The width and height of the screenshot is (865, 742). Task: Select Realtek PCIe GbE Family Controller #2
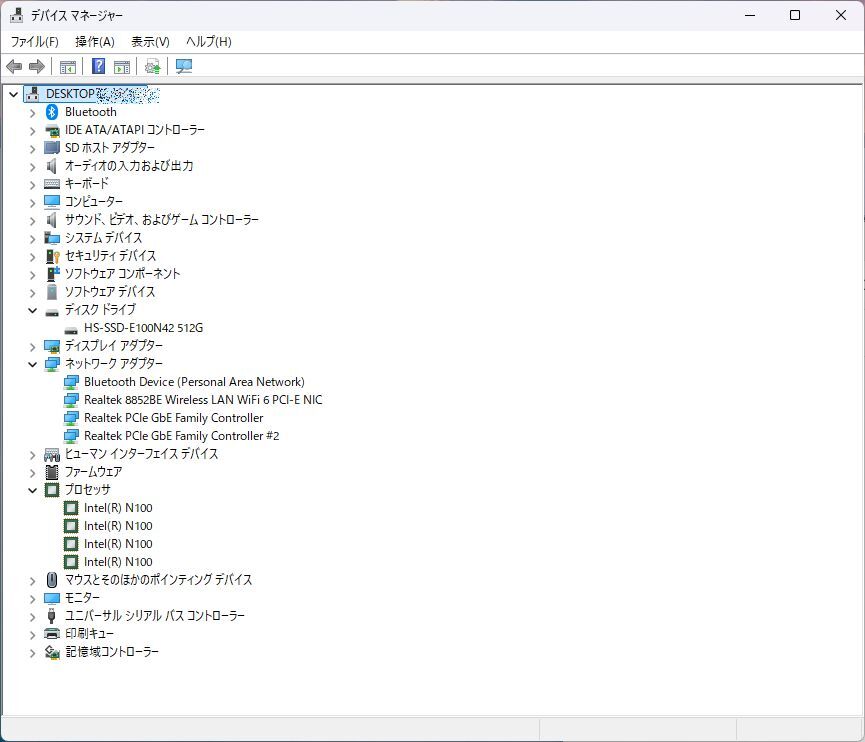click(x=181, y=436)
